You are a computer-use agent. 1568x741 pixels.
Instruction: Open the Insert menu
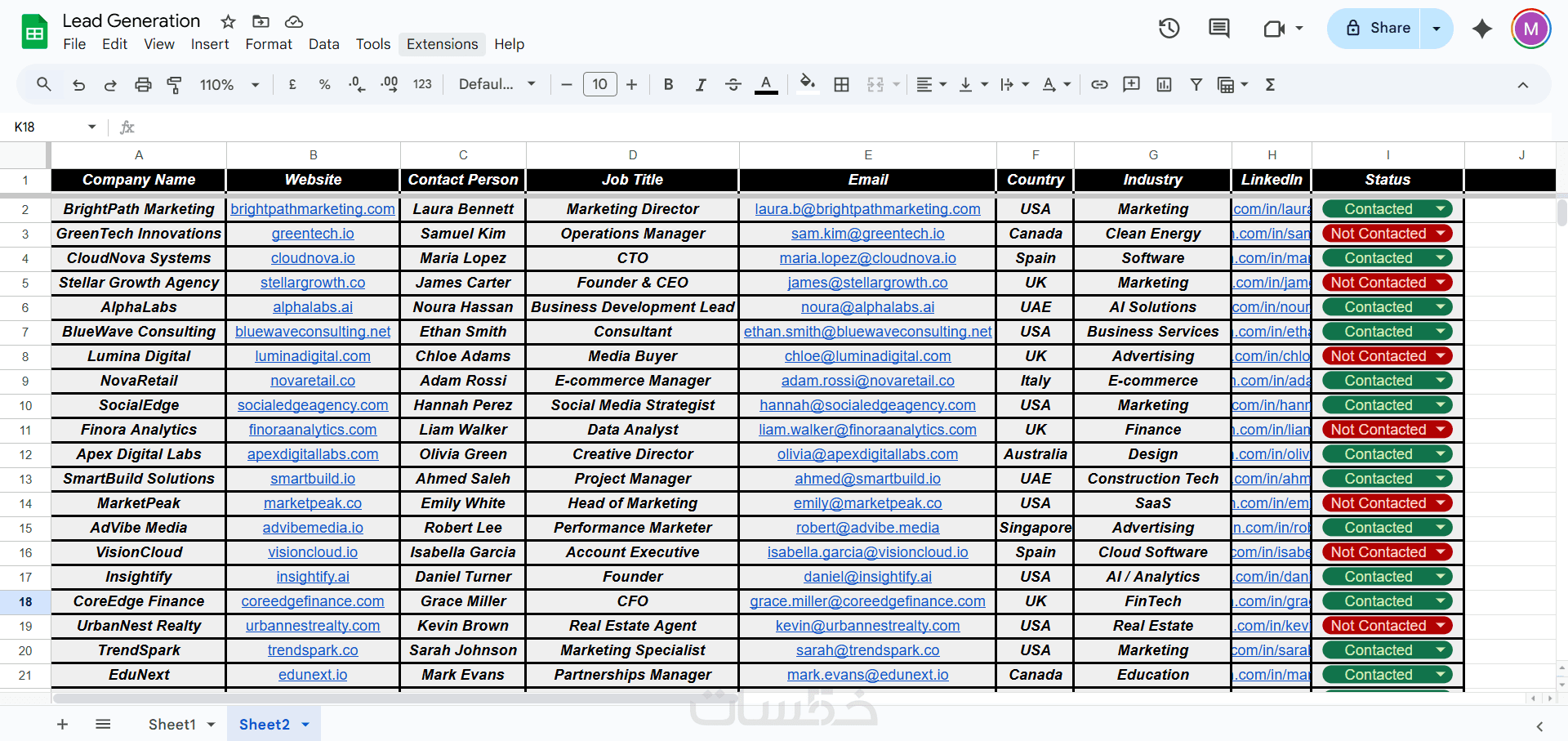click(x=210, y=44)
